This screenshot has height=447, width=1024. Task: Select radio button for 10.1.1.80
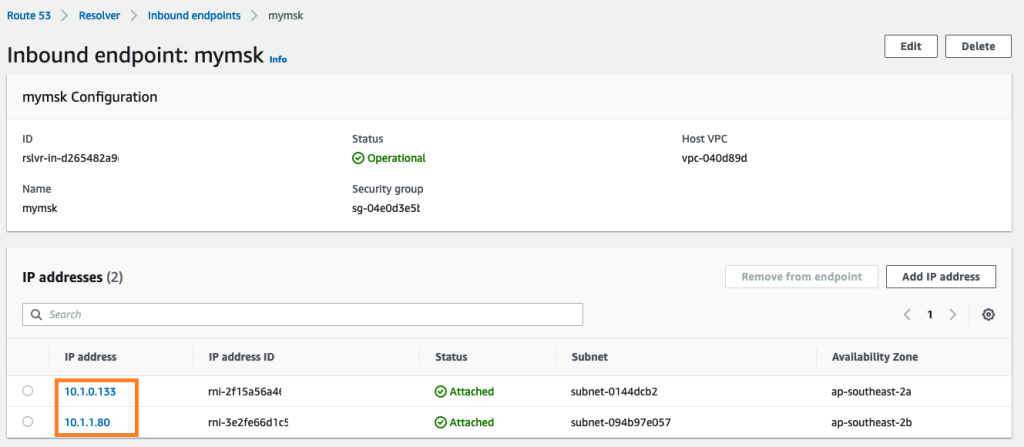pos(27,422)
